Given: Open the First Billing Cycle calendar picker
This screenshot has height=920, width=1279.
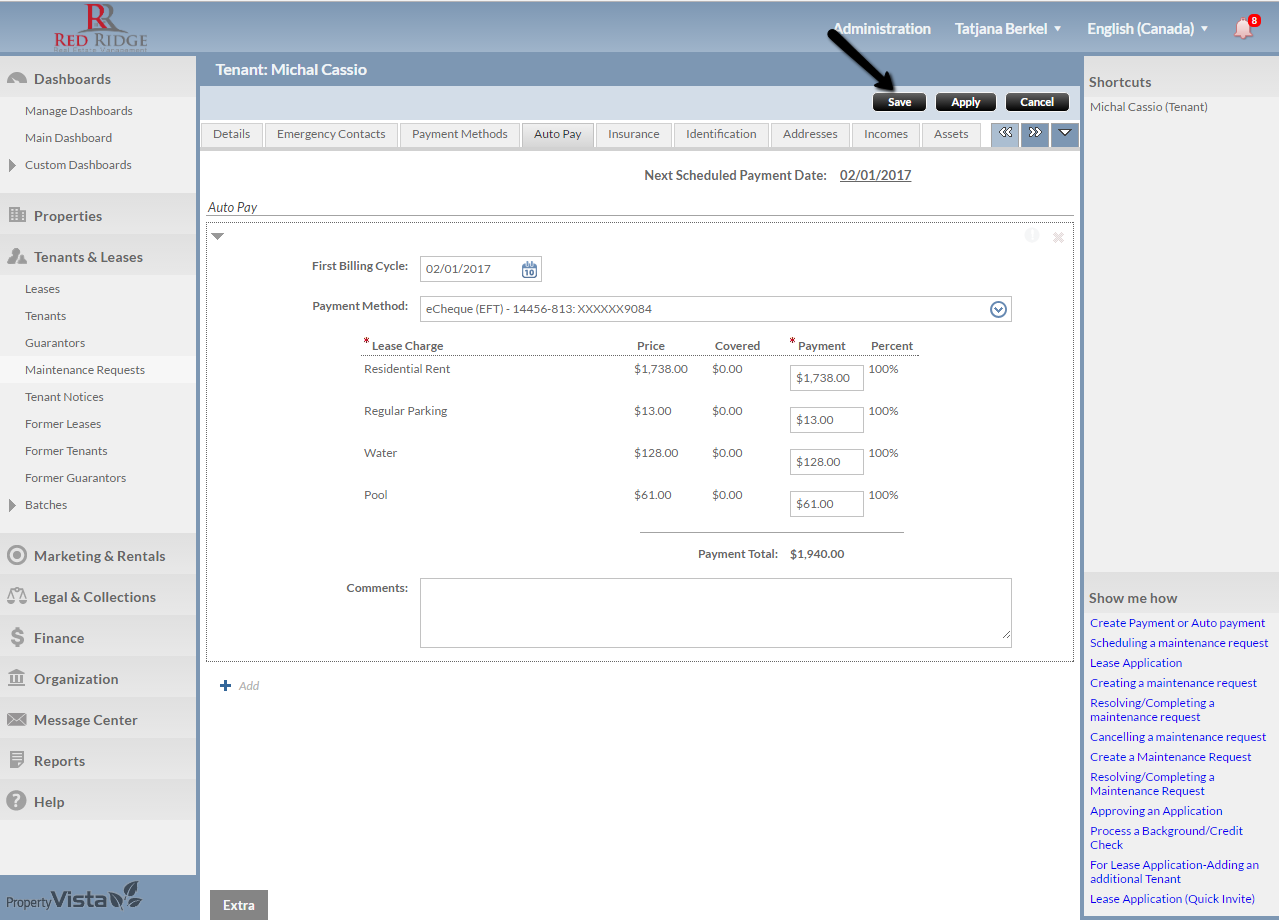Looking at the screenshot, I should pyautogui.click(x=529, y=269).
